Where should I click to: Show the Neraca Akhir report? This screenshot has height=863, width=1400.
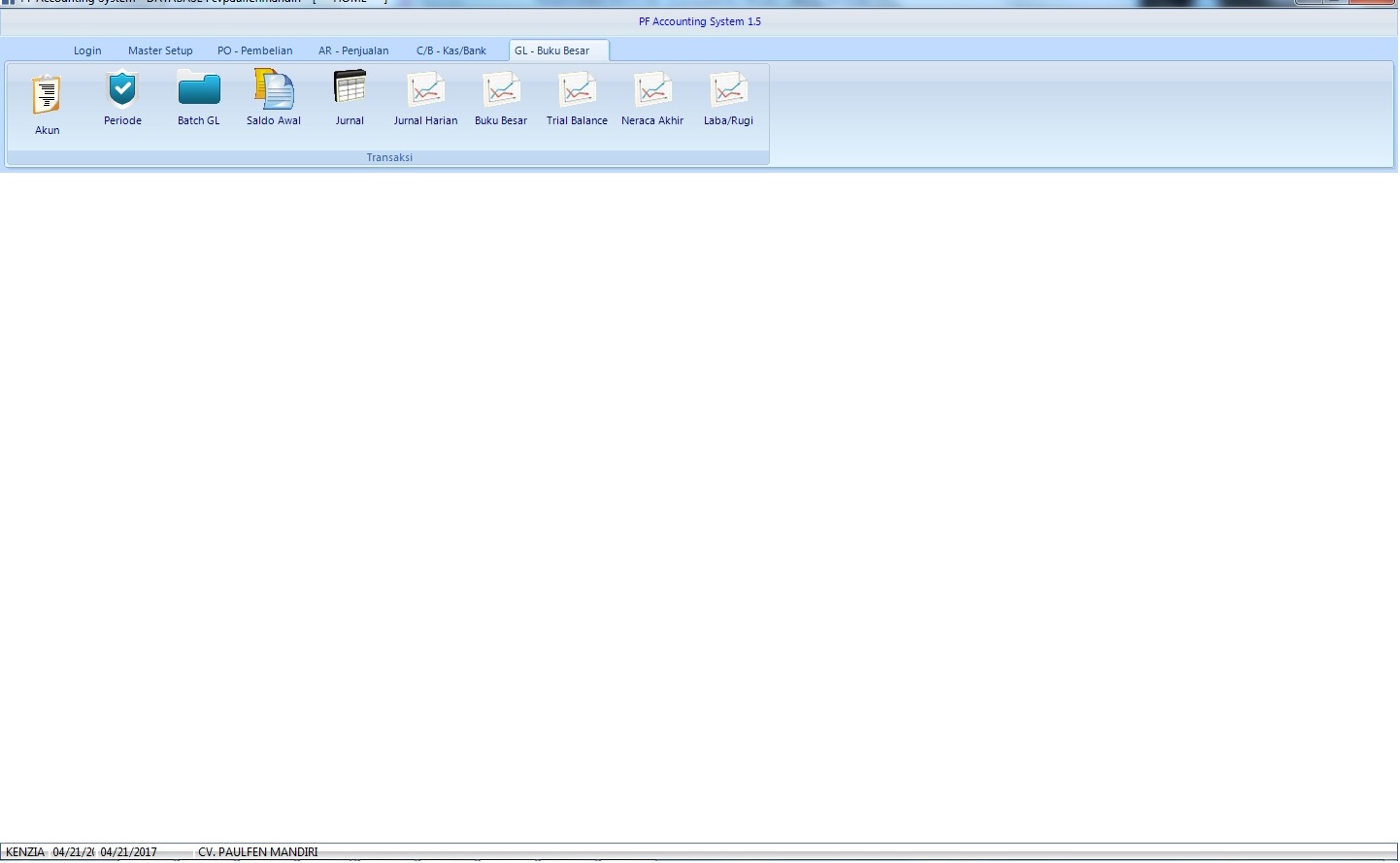[x=652, y=90]
